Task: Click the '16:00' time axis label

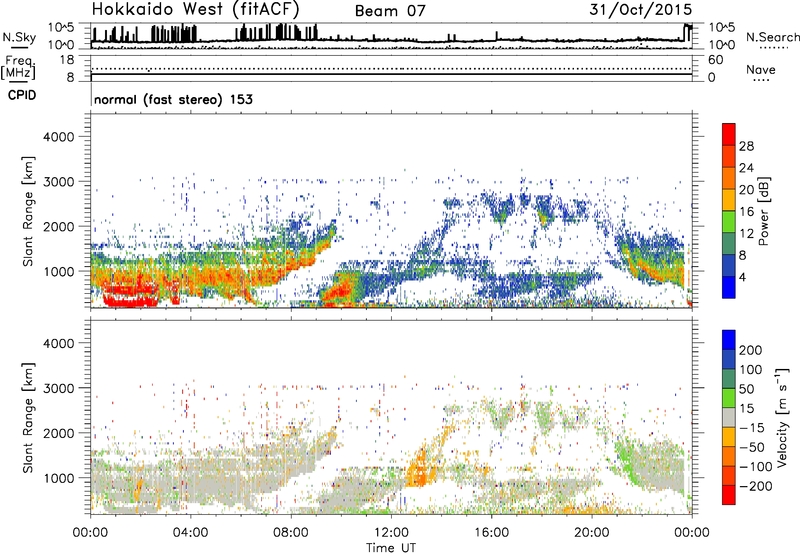Action: [491, 533]
